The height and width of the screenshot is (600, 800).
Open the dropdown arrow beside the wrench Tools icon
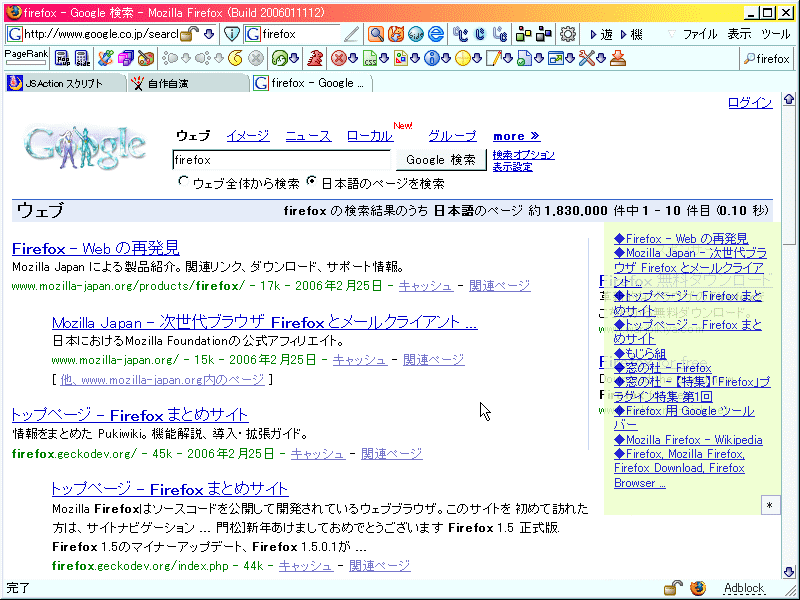click(x=601, y=59)
